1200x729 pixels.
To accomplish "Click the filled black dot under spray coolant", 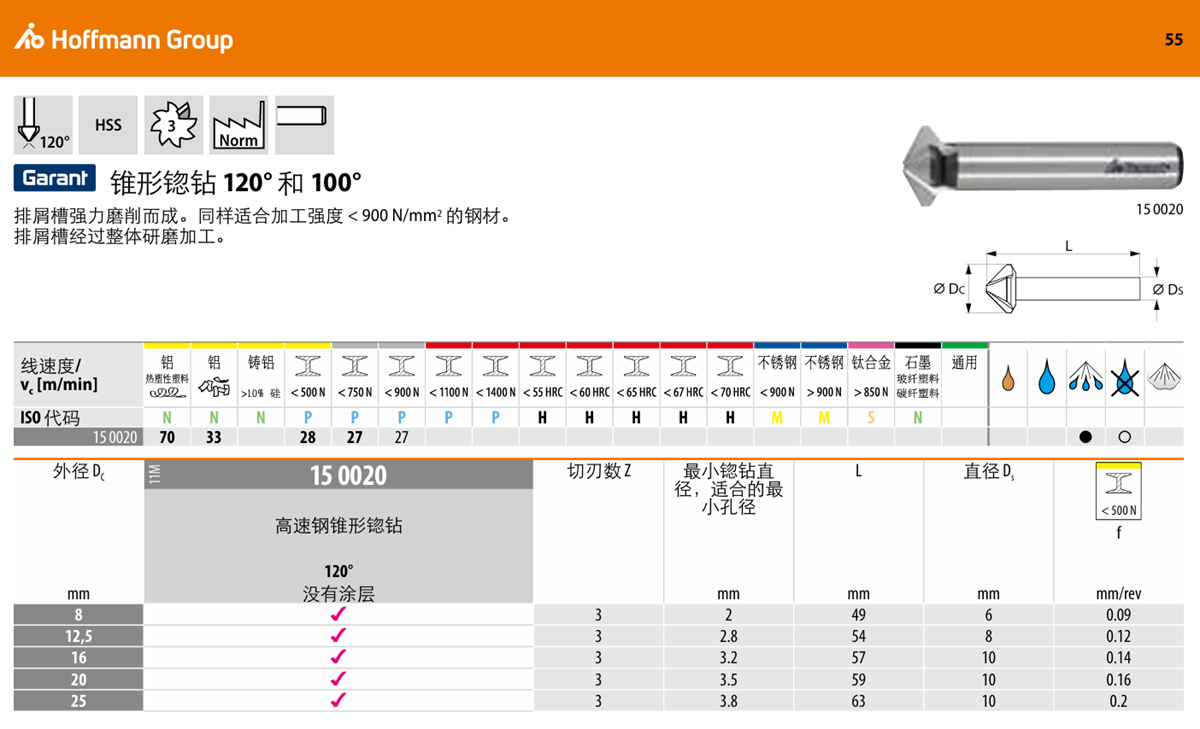I will pyautogui.click(x=1085, y=437).
